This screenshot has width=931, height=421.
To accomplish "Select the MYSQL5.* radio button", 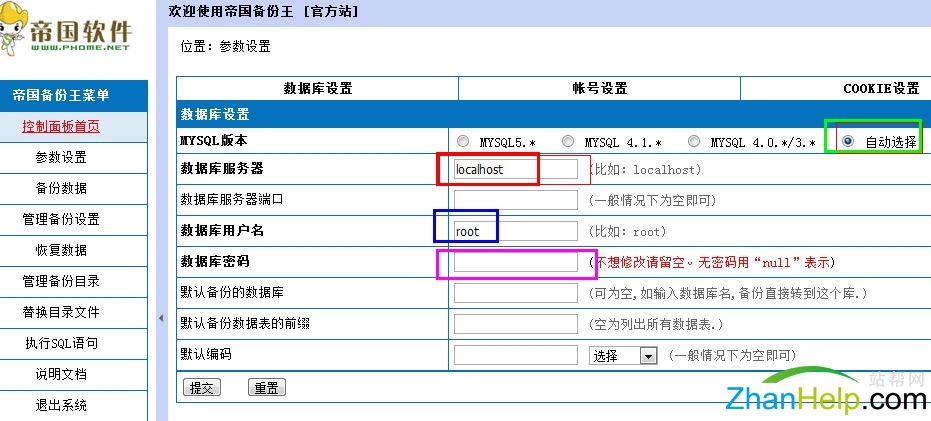I will (463, 141).
